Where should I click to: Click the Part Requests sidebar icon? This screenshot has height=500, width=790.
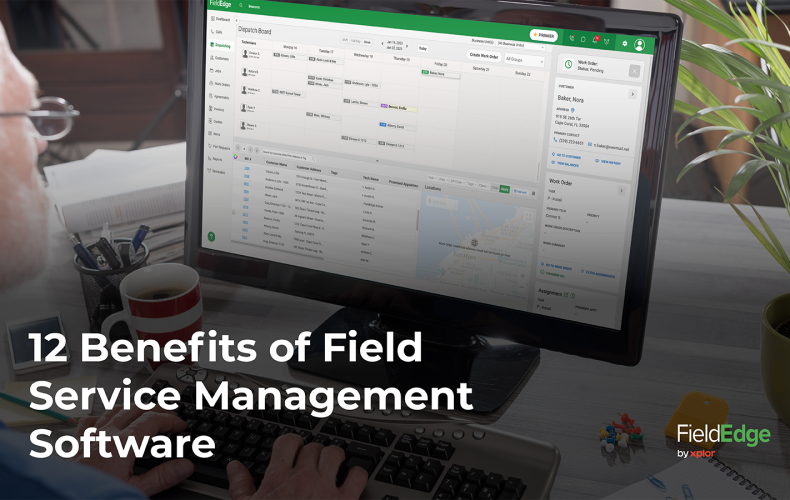tap(210, 146)
